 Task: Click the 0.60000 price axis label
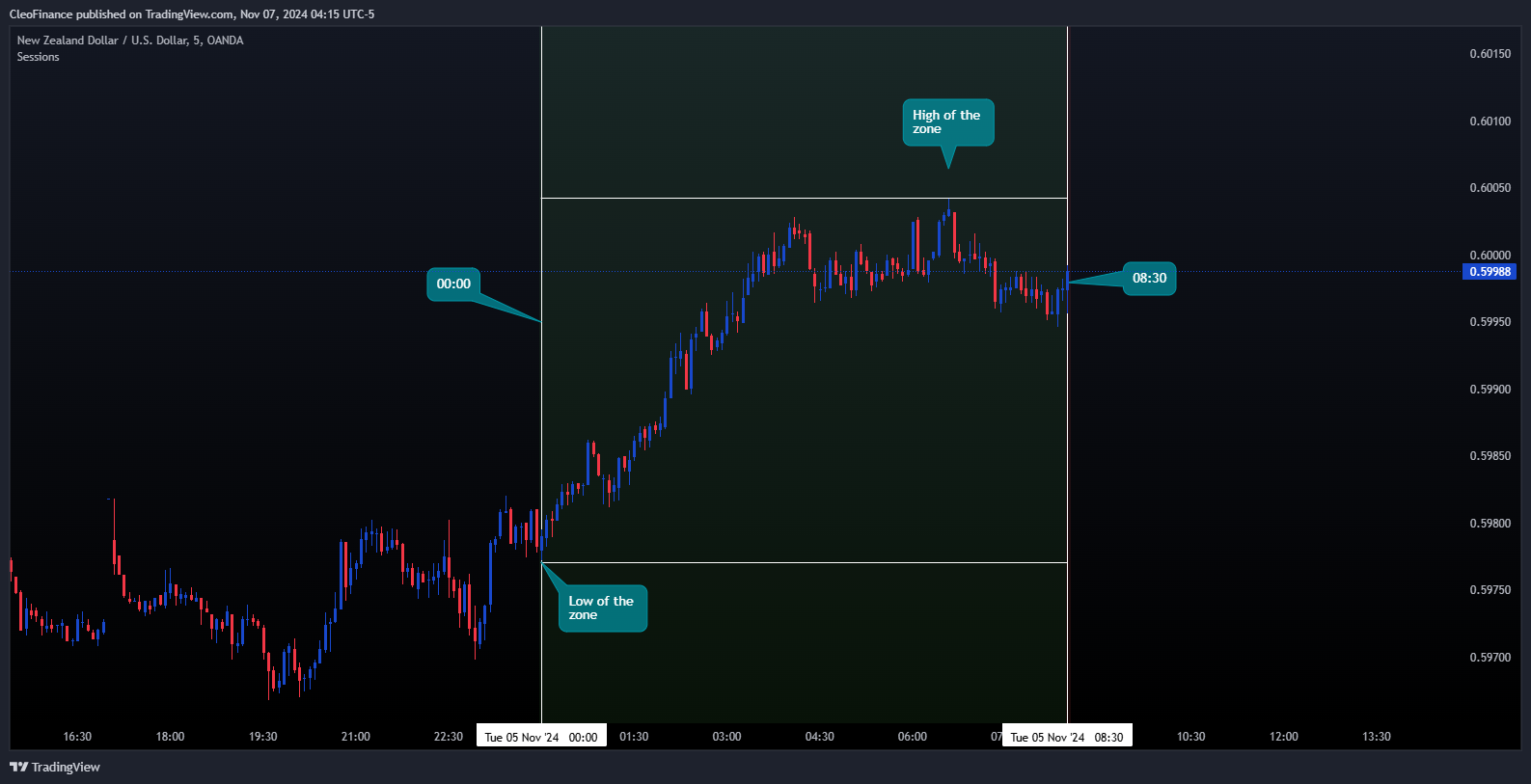click(1490, 256)
